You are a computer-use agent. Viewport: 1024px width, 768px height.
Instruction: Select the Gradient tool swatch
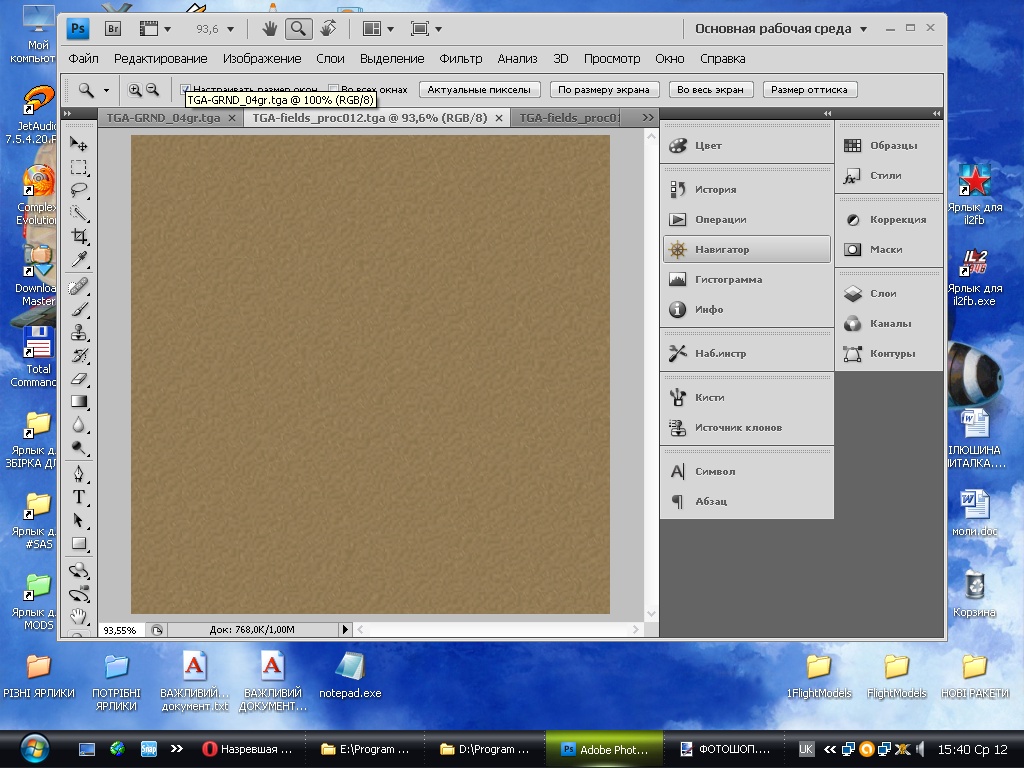tap(79, 402)
